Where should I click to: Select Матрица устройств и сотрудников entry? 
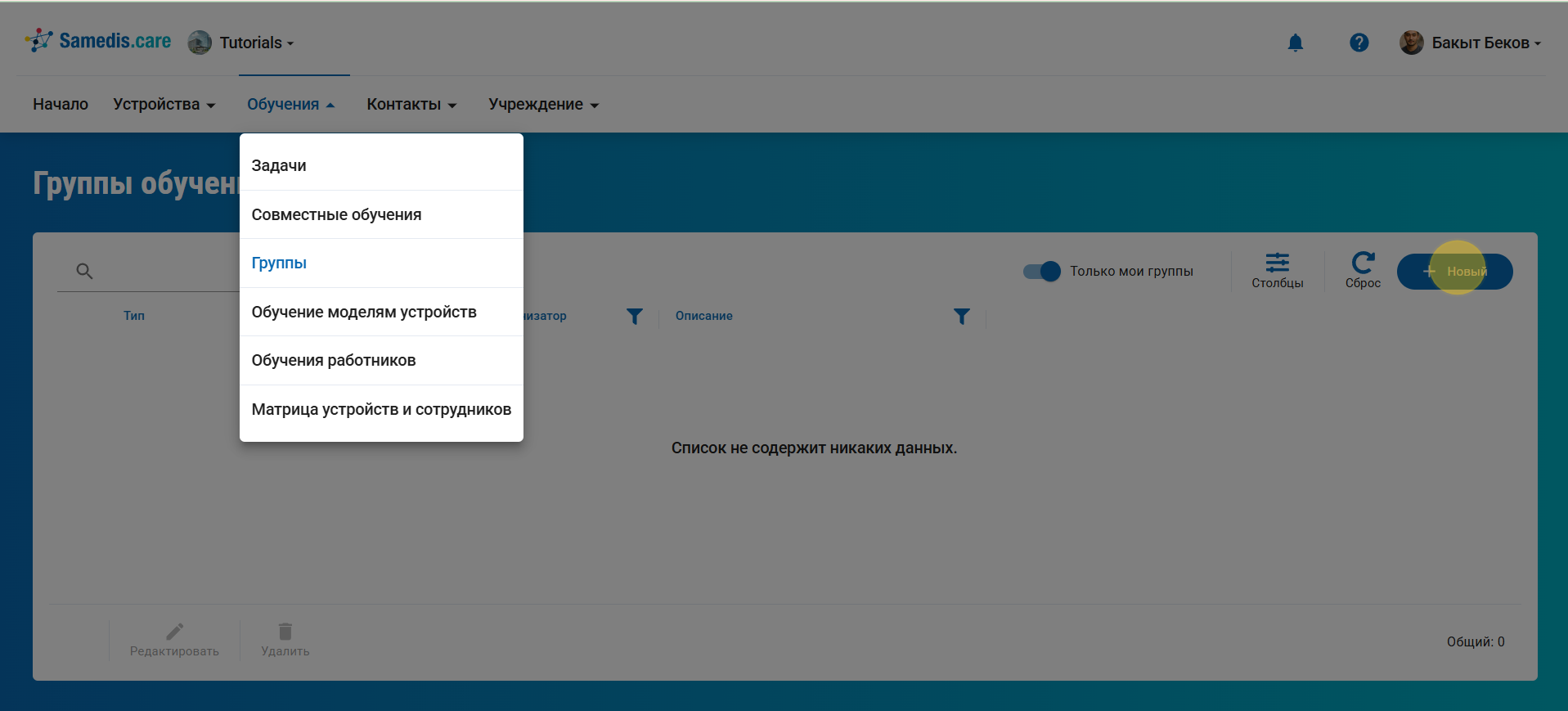[x=381, y=409]
